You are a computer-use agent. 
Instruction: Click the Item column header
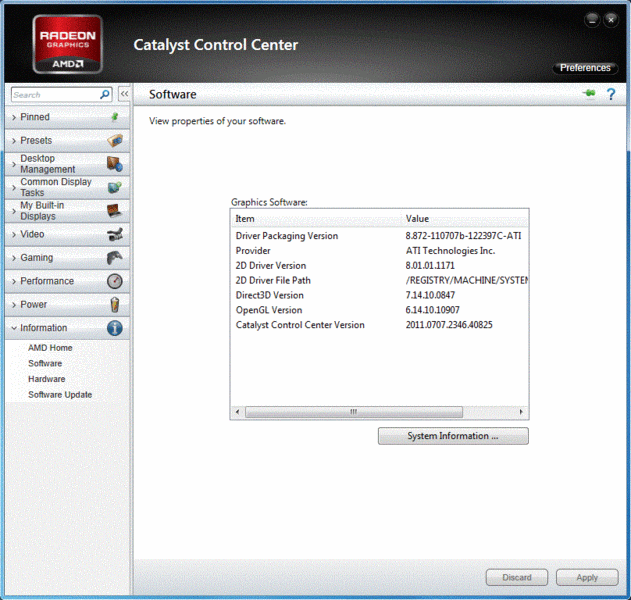click(316, 219)
